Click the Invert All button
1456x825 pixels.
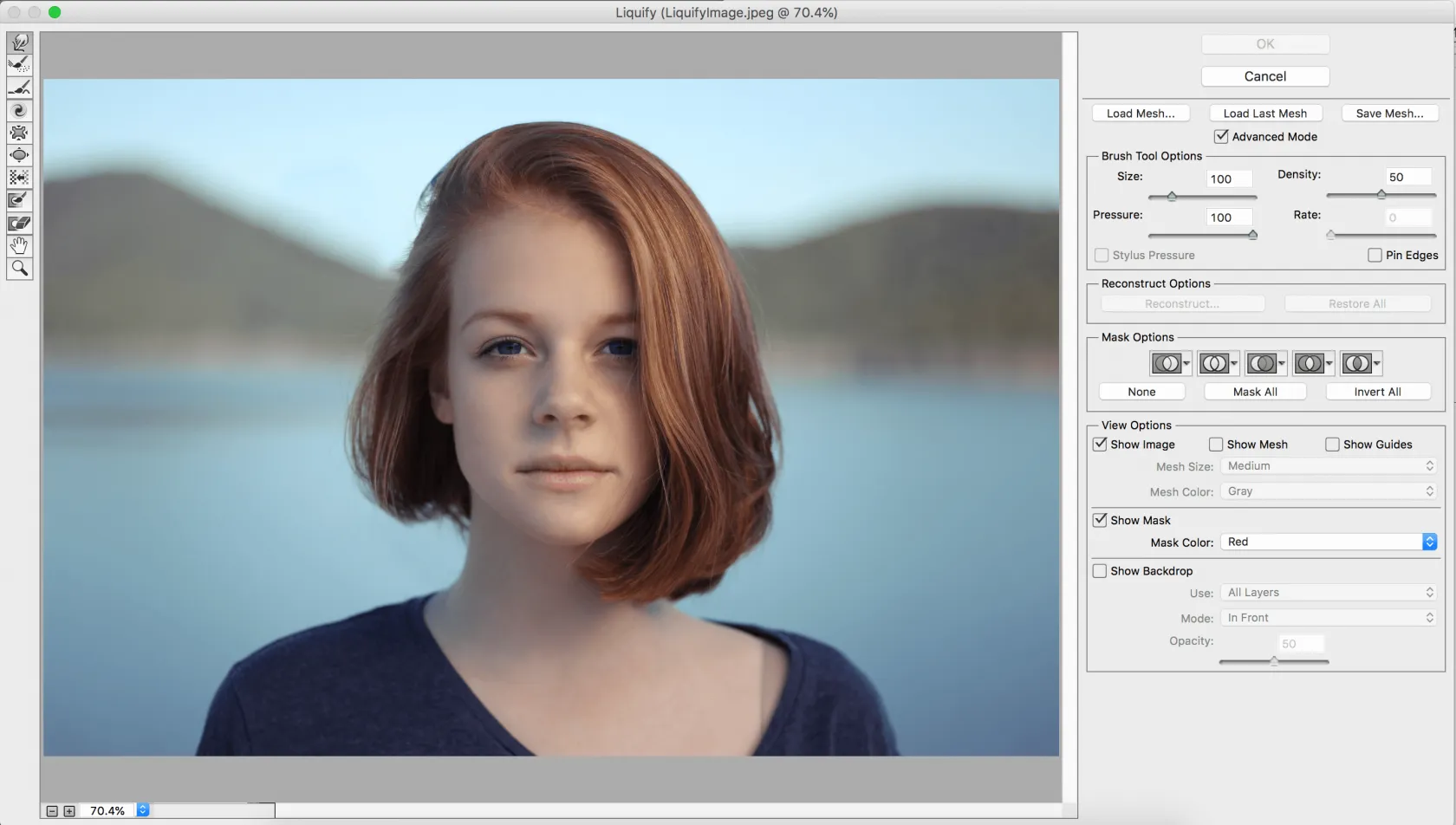(1378, 392)
